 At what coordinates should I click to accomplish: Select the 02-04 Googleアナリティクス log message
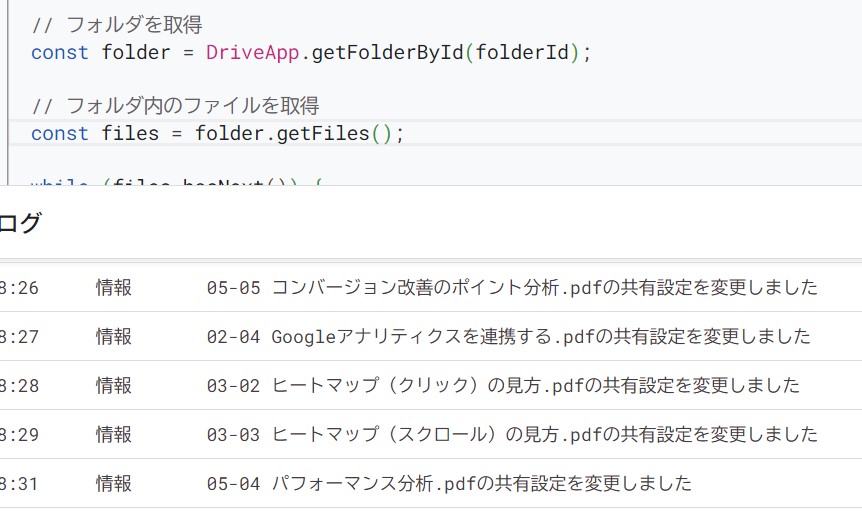point(508,337)
